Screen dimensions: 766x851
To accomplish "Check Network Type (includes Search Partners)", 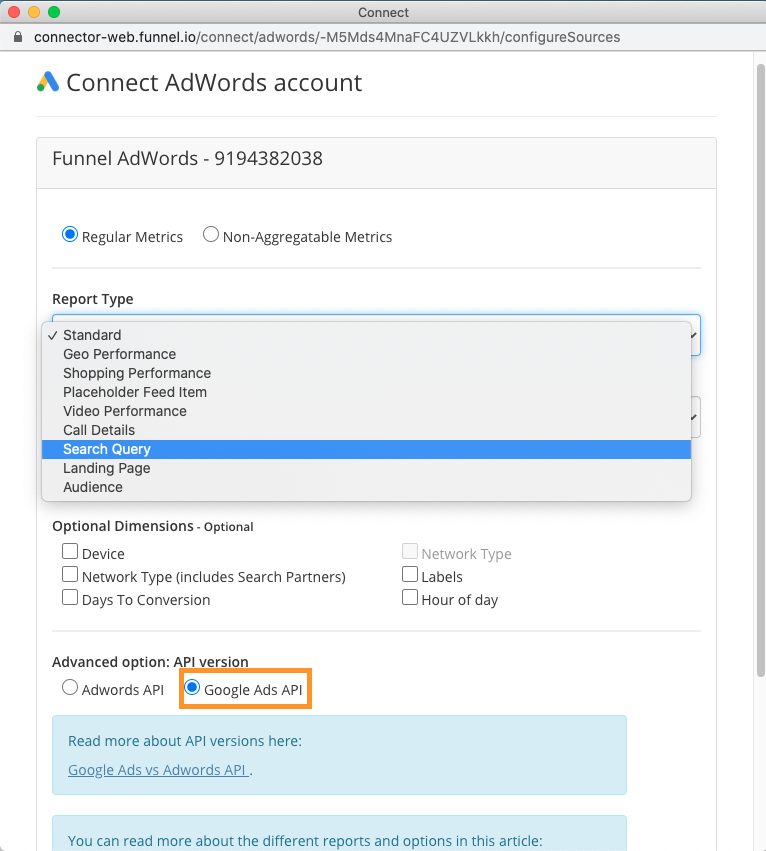I will pyautogui.click(x=70, y=574).
